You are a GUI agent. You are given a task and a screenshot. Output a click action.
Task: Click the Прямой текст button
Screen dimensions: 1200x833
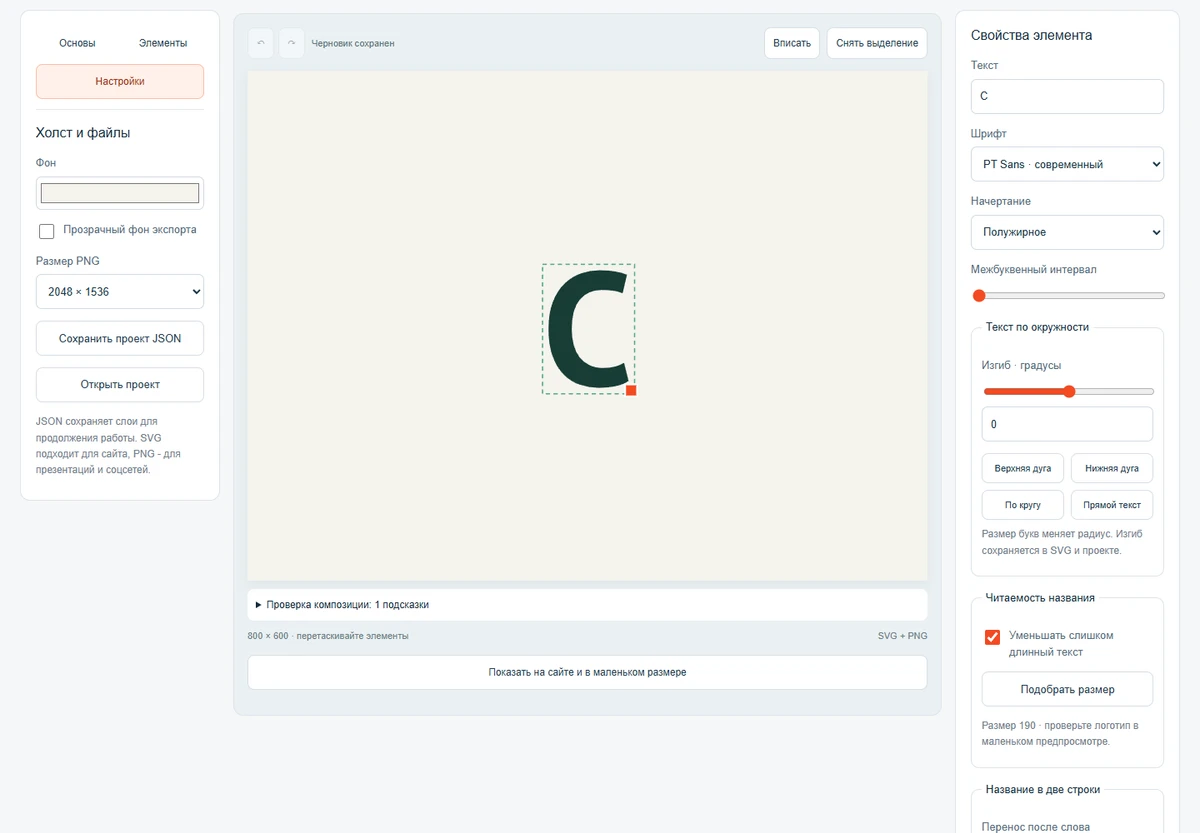(x=1112, y=505)
